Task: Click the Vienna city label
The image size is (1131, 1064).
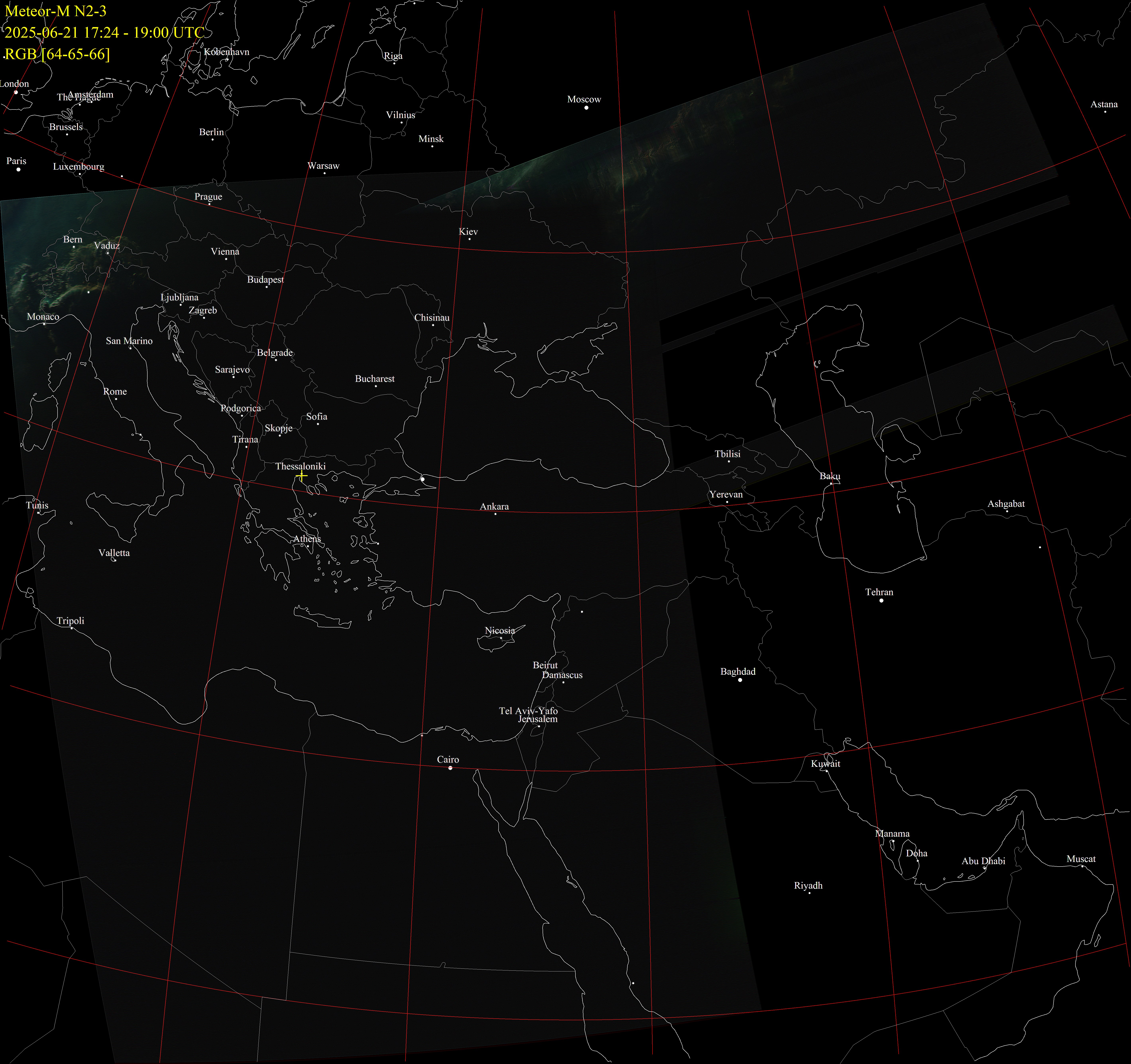Action: click(x=225, y=251)
